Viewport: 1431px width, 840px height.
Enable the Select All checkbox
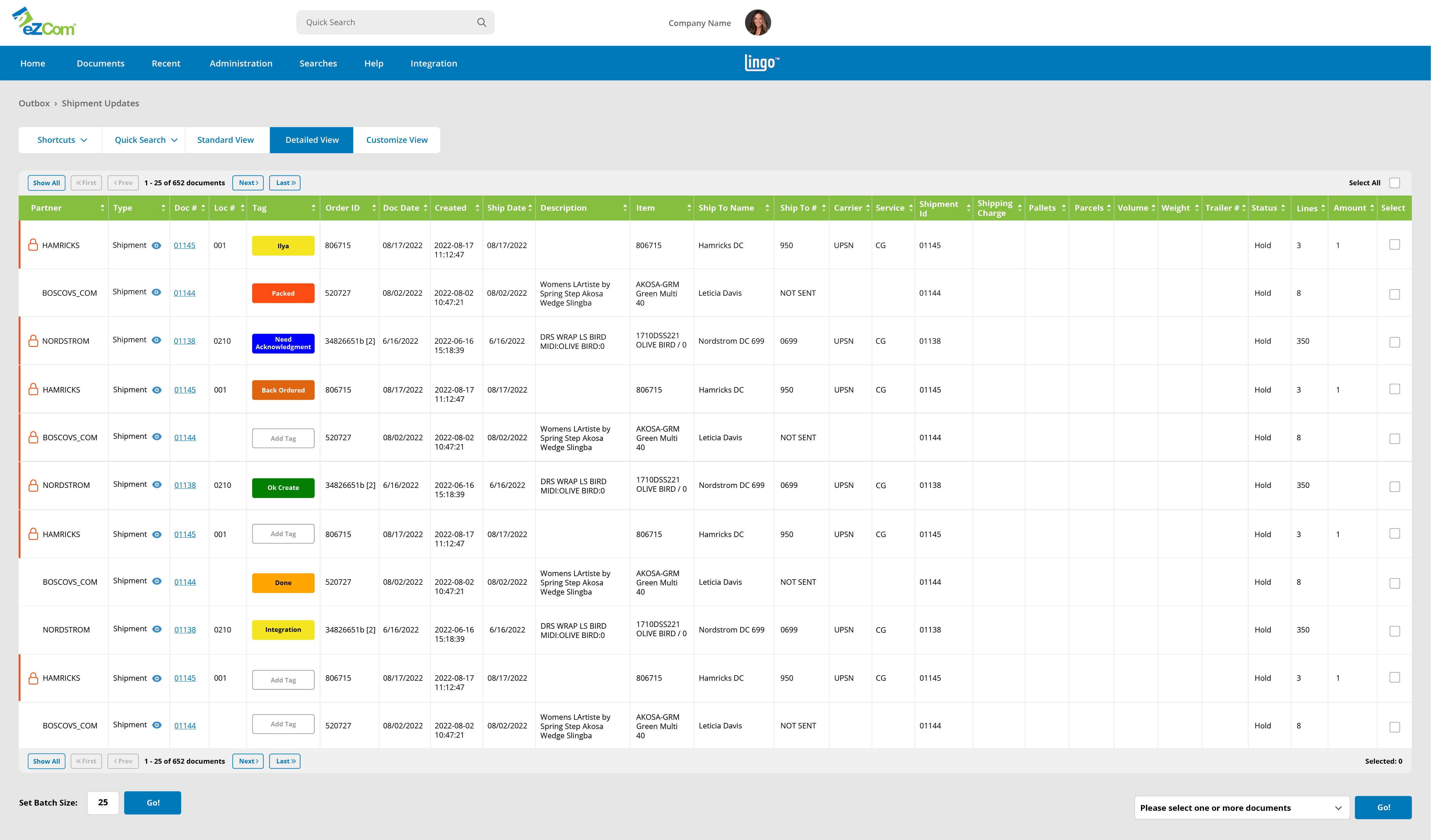1395,182
